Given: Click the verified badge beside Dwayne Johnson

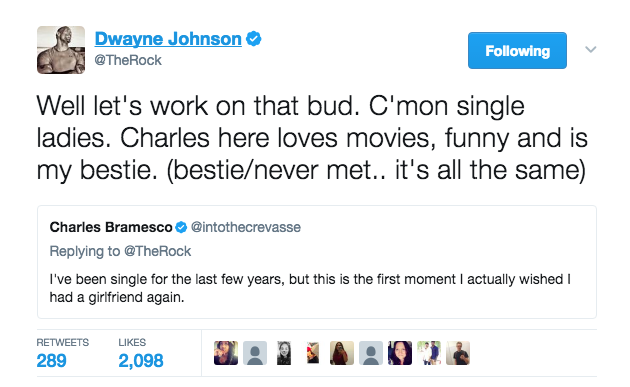Looking at the screenshot, I should point(254,39).
